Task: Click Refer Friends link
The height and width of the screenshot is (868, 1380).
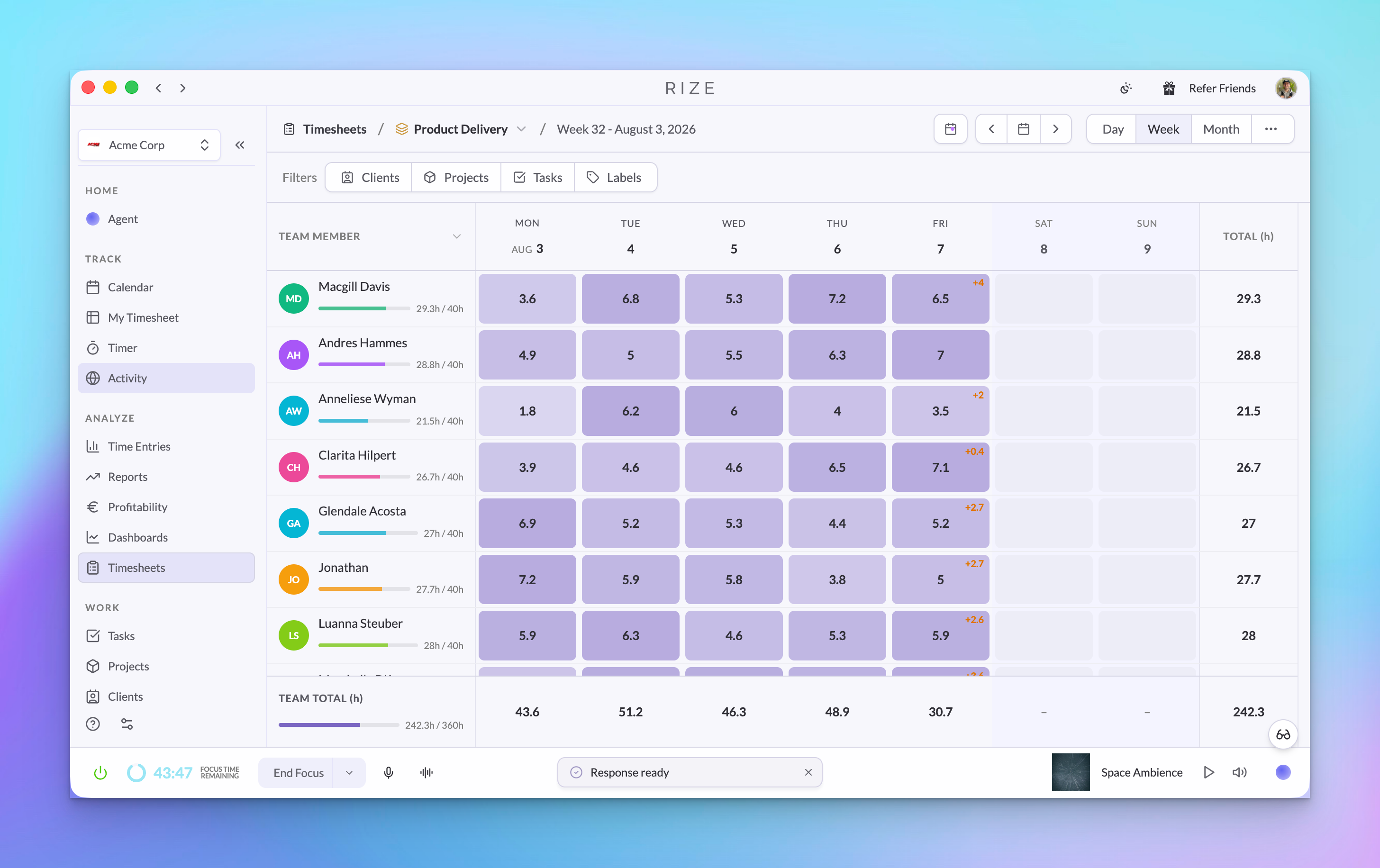Action: pos(1222,88)
